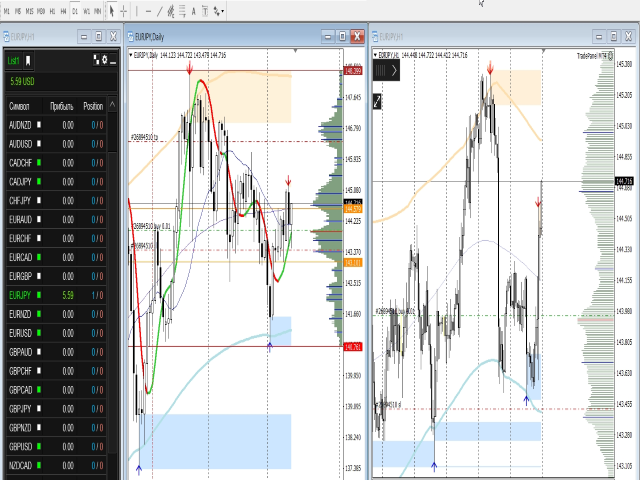
Task: Select the CHFJPY row
Action: (56, 200)
